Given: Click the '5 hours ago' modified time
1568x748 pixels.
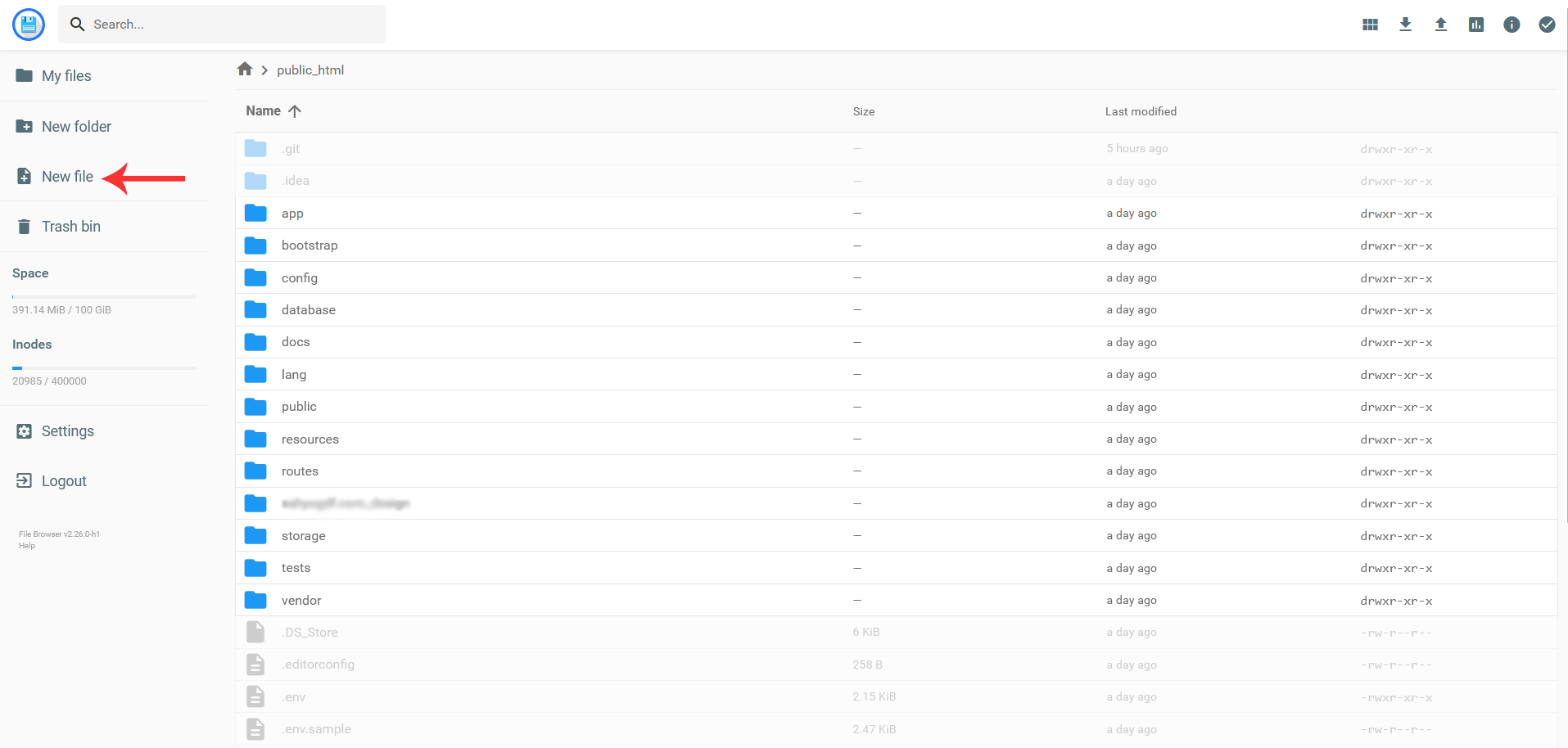Looking at the screenshot, I should coord(1137,149).
